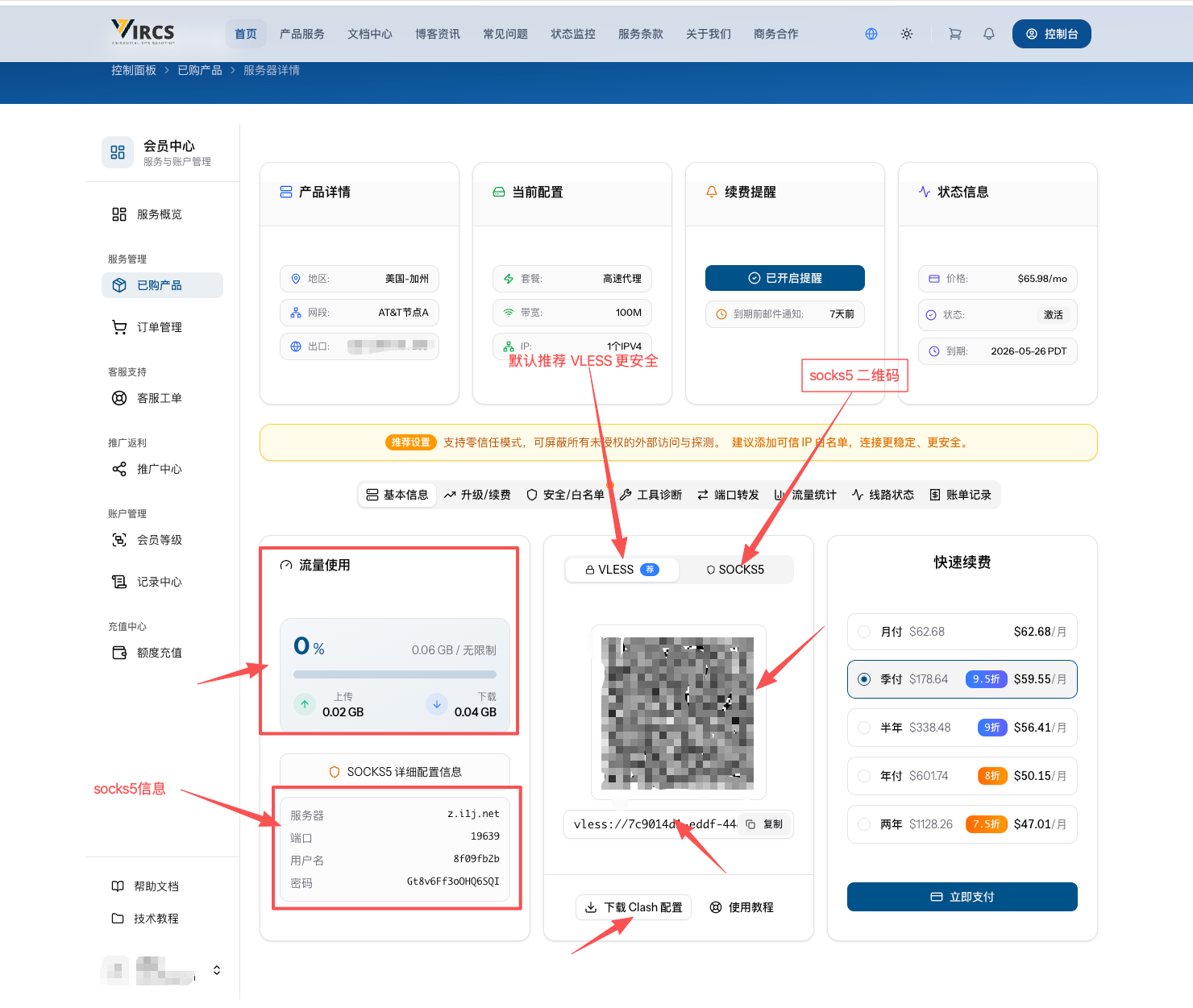Screen dimensions: 1193x1008
Task: Open the shopping cart icon
Action: [x=955, y=34]
